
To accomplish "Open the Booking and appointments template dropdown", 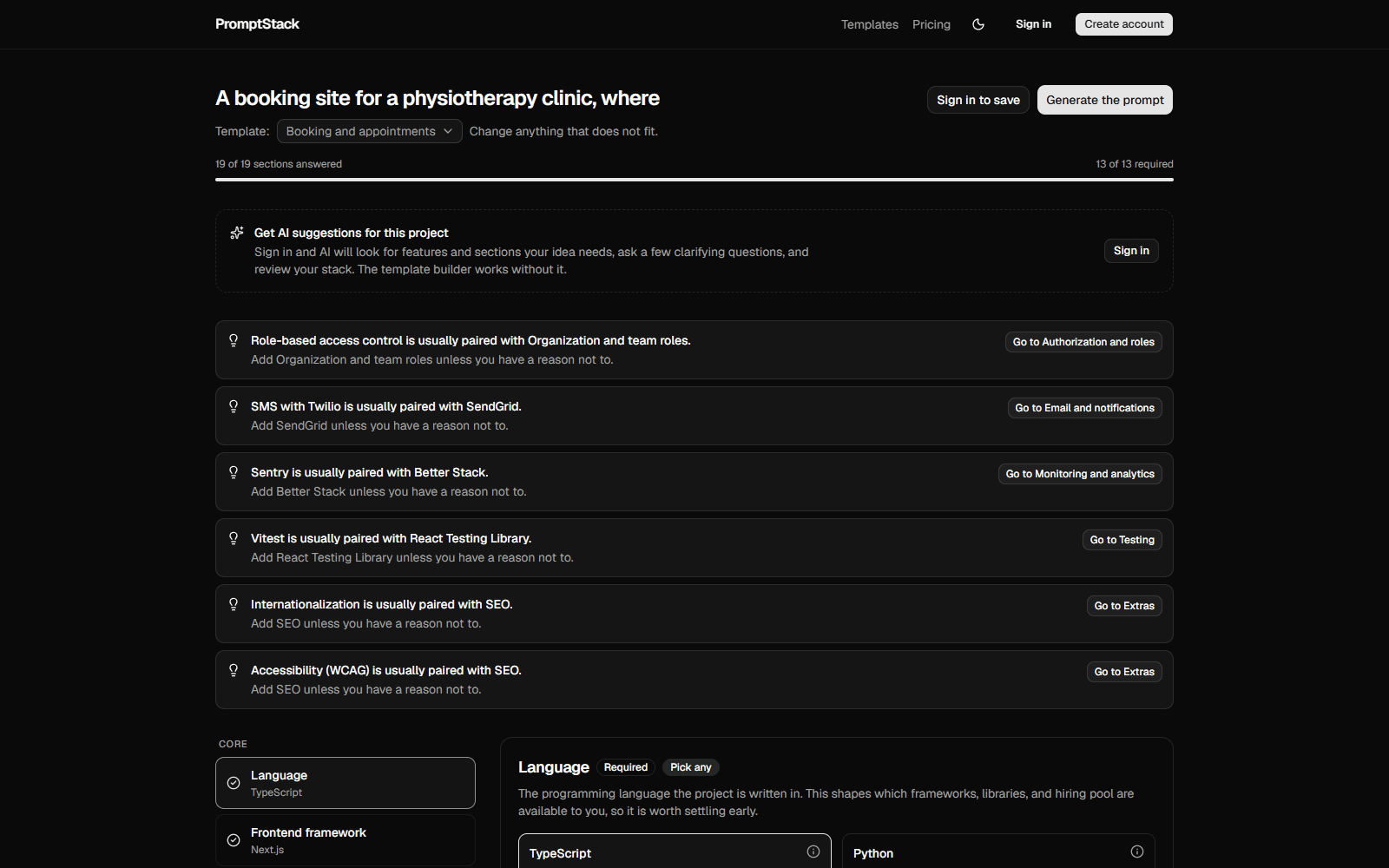I will pos(370,131).
